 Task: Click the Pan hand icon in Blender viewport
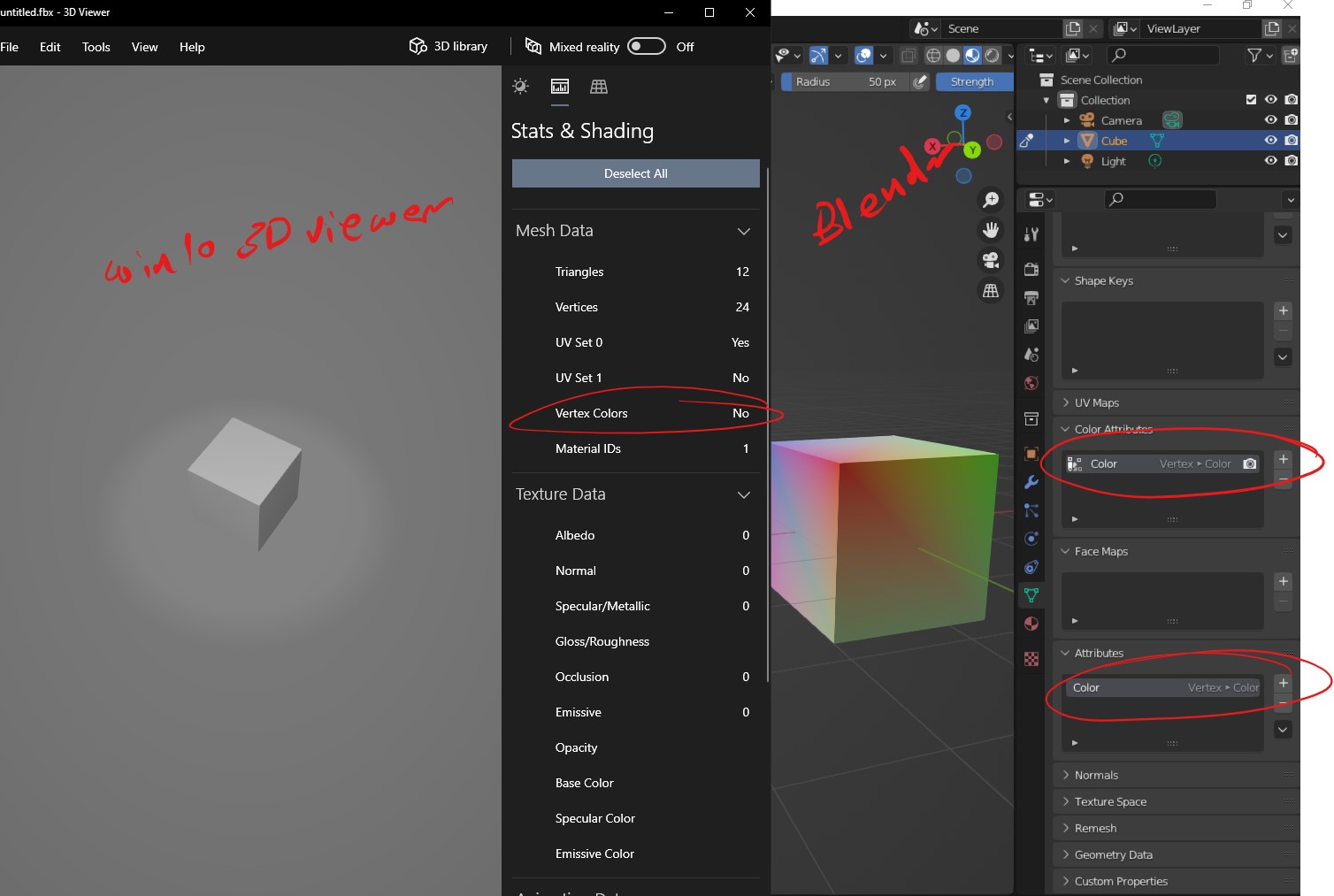point(991,230)
